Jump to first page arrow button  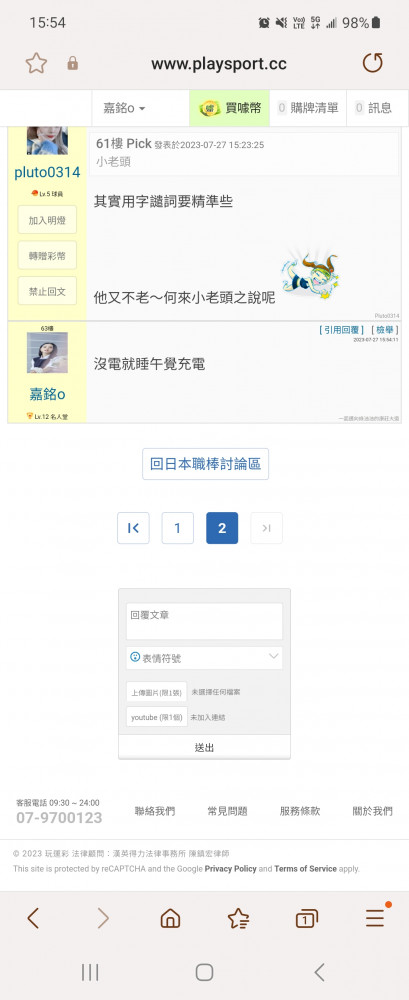[133, 528]
